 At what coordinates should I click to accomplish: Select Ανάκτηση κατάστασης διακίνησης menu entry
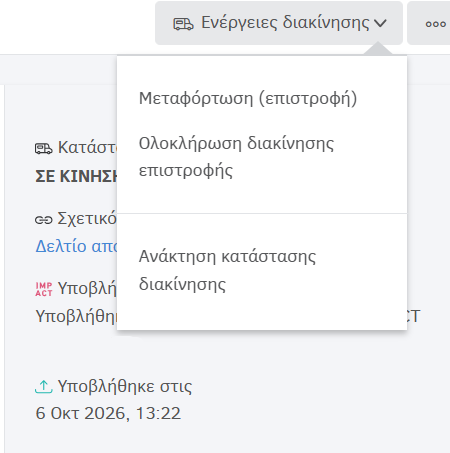click(x=228, y=270)
